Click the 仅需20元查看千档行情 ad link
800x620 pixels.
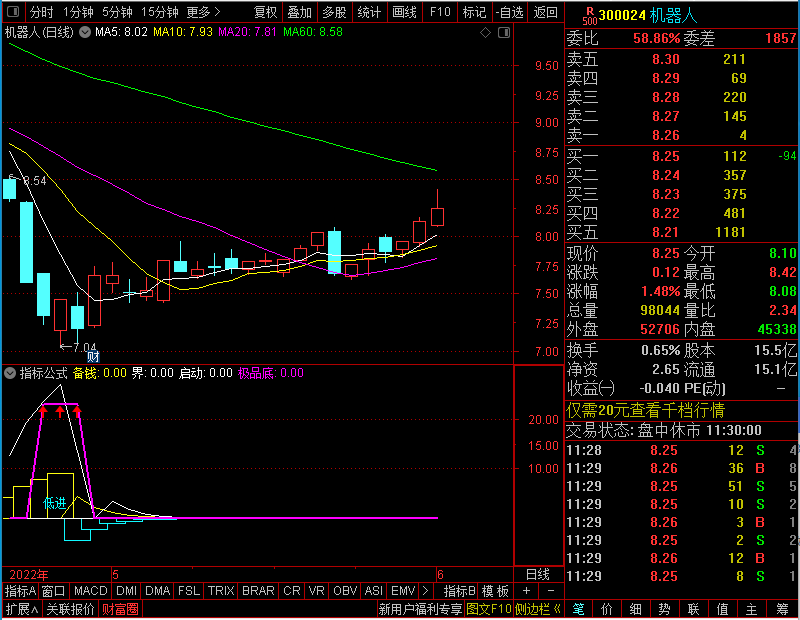click(x=645, y=410)
